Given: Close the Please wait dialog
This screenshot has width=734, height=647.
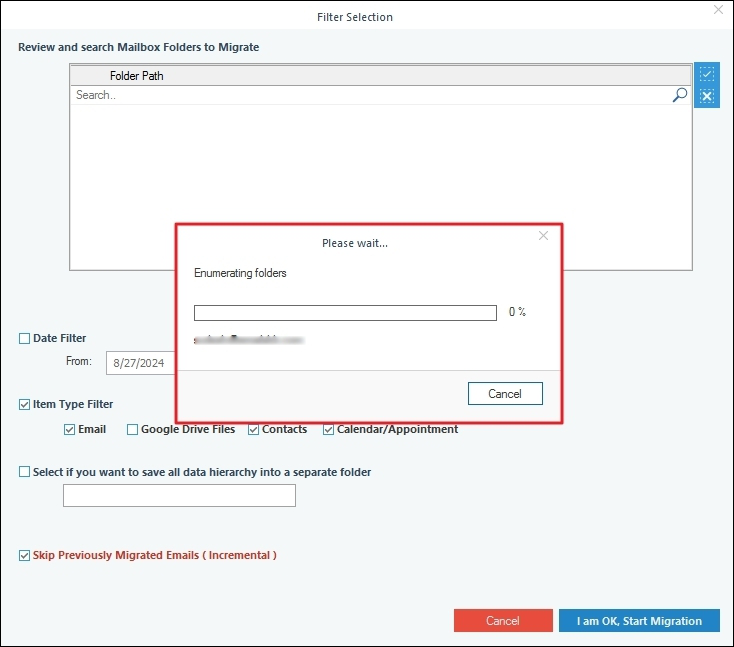Looking at the screenshot, I should pos(543,235).
